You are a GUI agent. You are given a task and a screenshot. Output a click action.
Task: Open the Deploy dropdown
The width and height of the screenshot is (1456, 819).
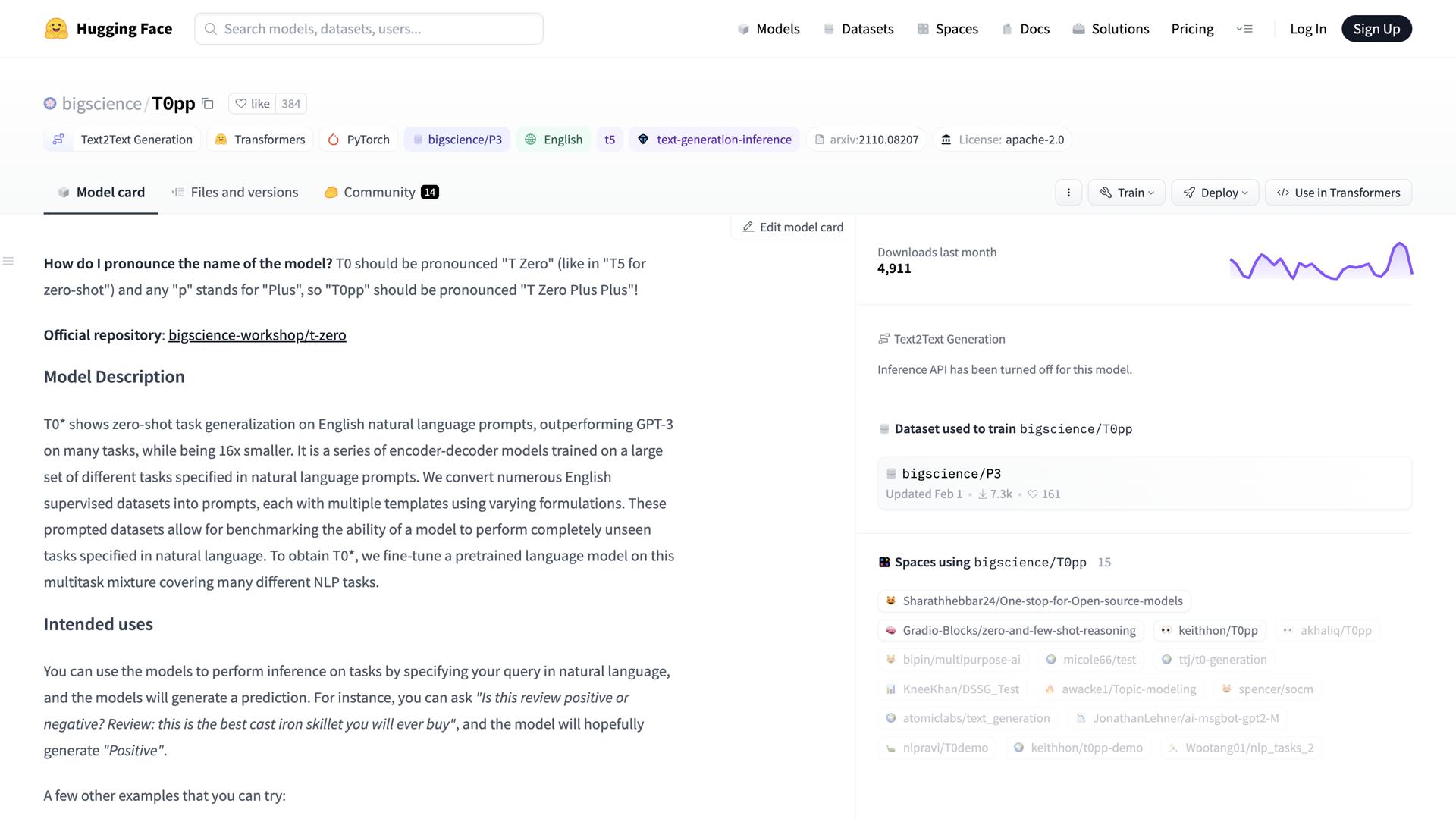pos(1215,193)
